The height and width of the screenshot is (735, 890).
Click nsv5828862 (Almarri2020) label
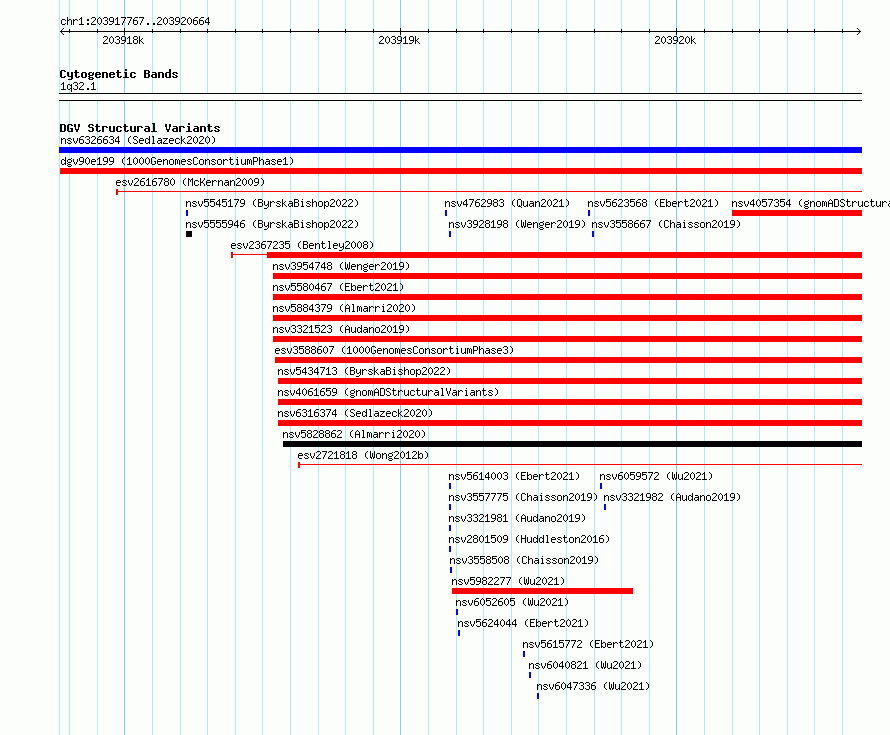tap(354, 434)
